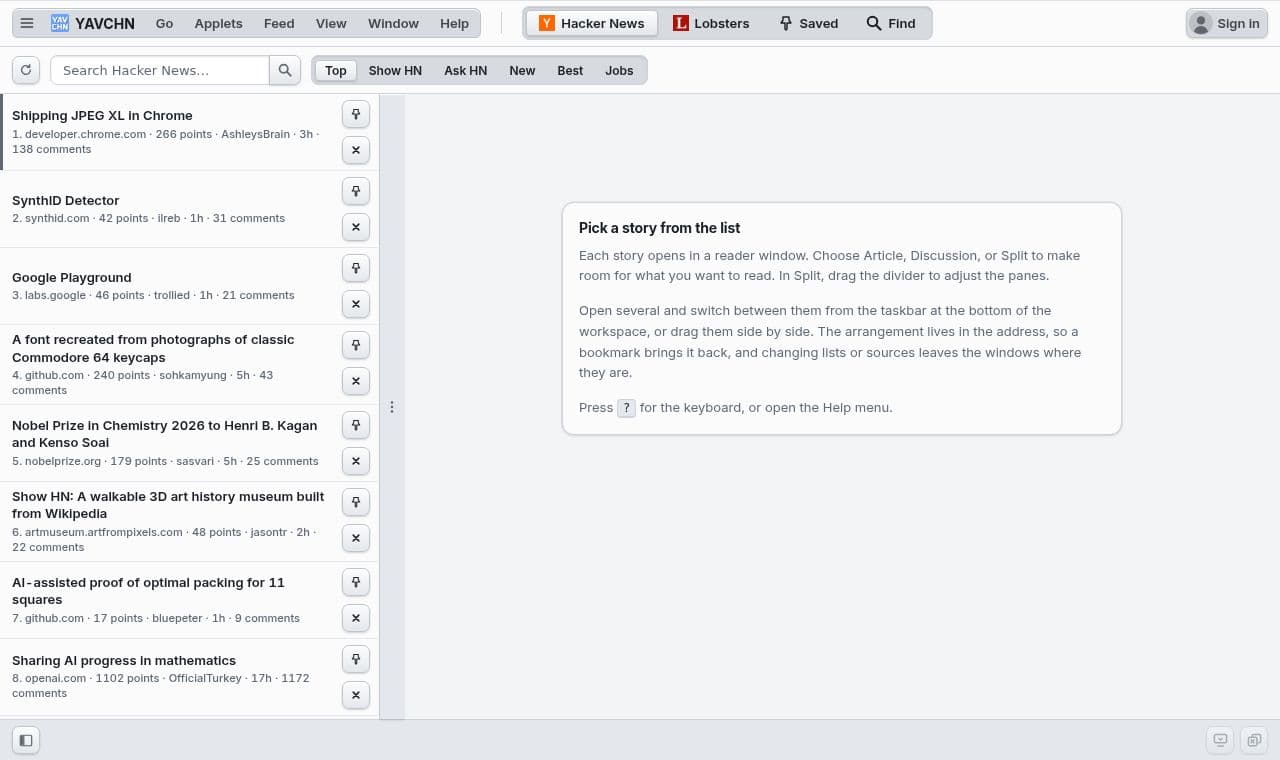Click the desktop monitor icon in taskbar
Image resolution: width=1280 pixels, height=760 pixels.
[1220, 740]
